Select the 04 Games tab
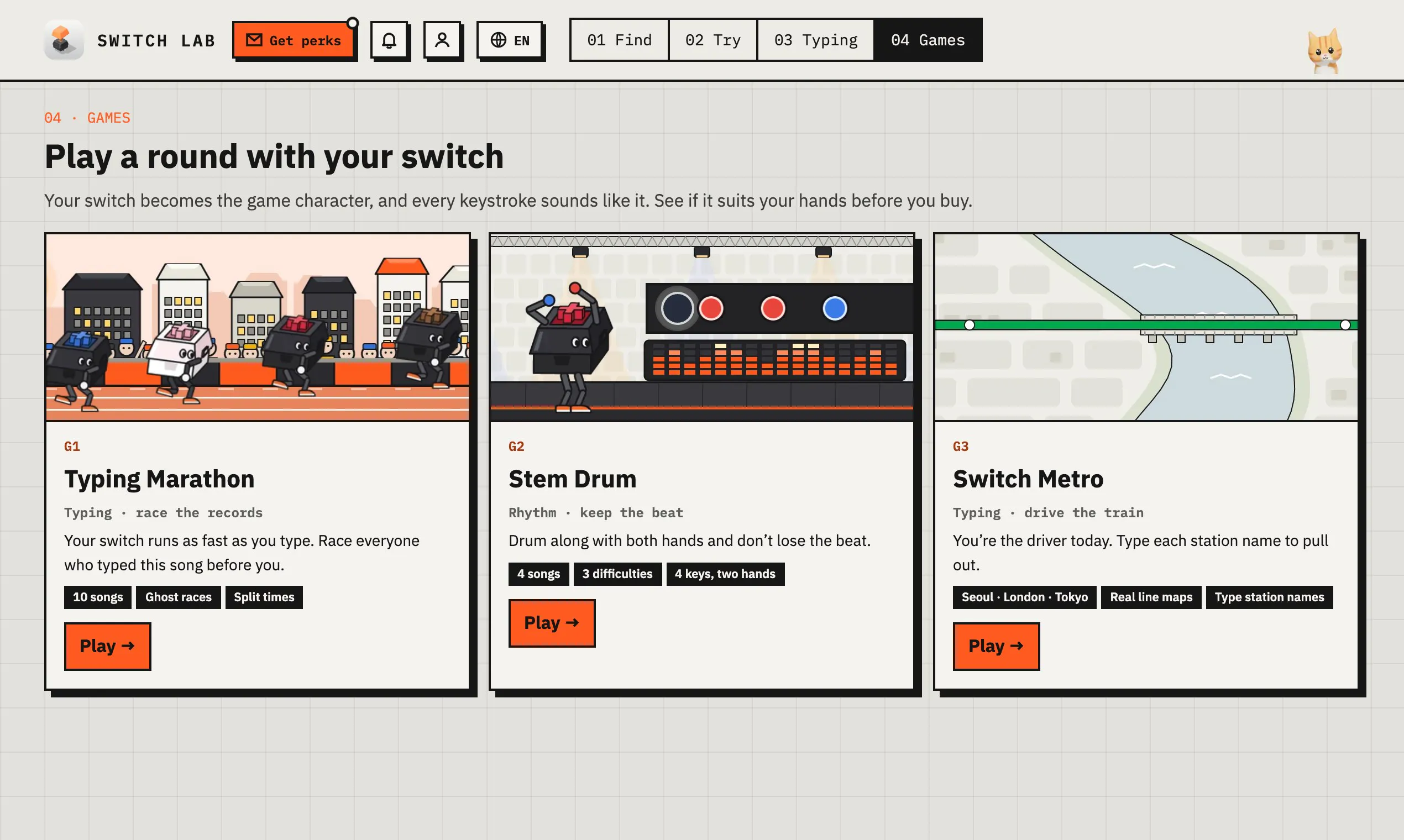Image resolution: width=1404 pixels, height=840 pixels. click(928, 40)
